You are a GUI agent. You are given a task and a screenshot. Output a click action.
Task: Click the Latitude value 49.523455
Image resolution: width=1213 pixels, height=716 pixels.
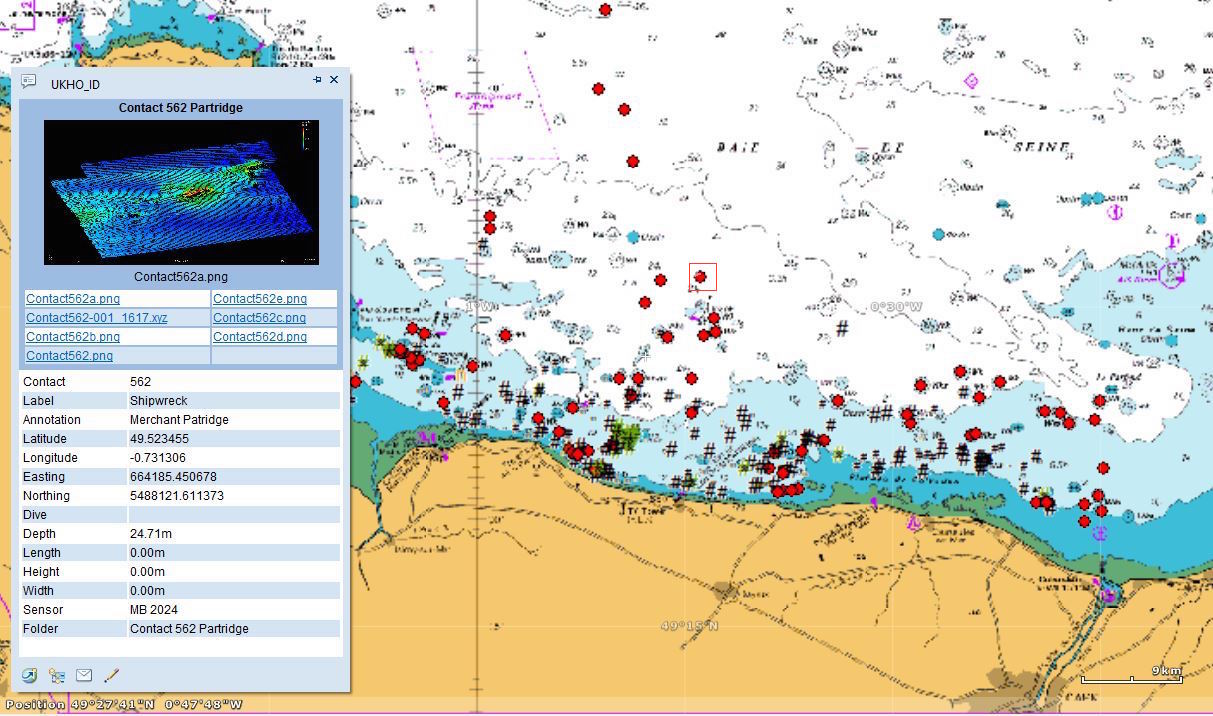click(x=159, y=439)
